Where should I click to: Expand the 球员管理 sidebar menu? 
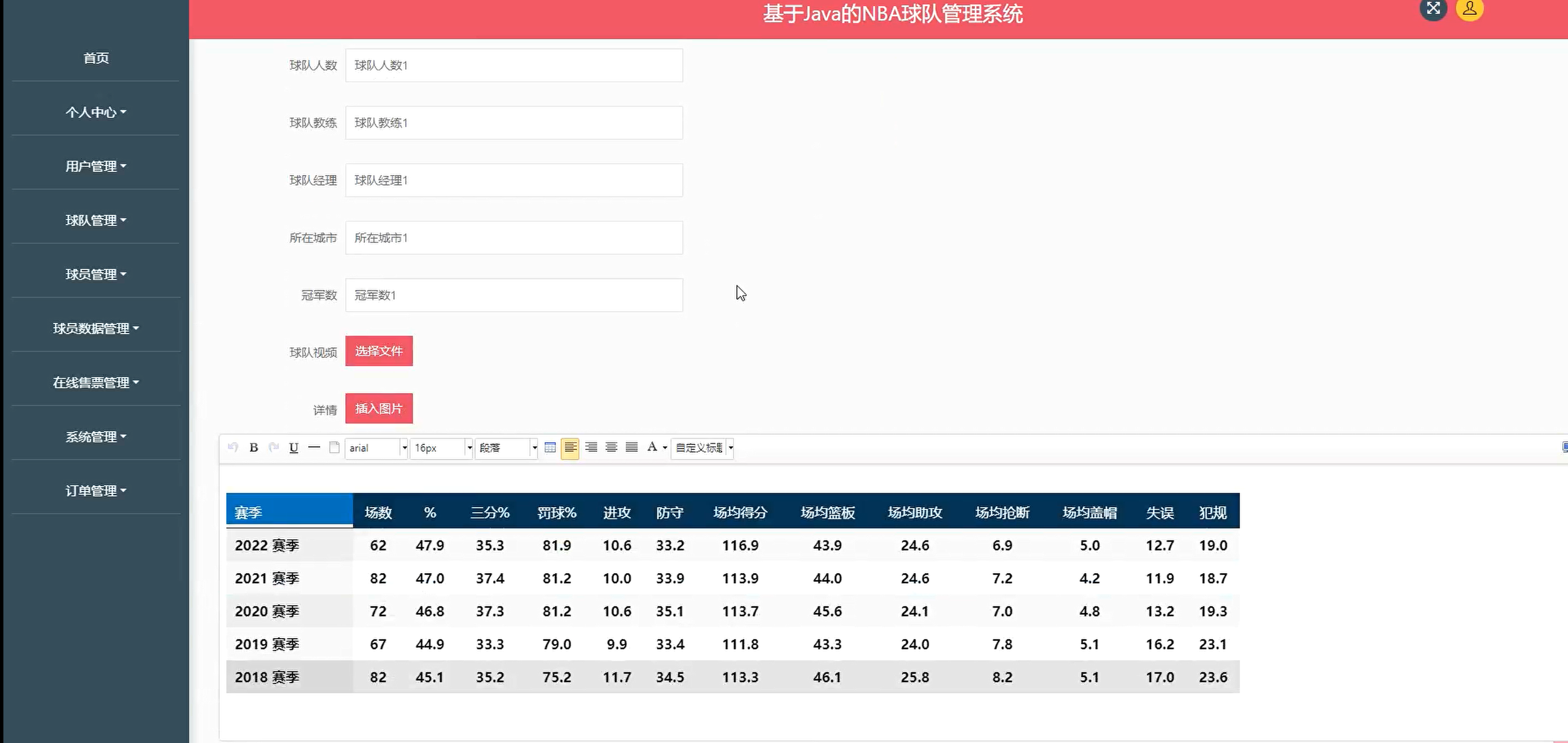95,274
